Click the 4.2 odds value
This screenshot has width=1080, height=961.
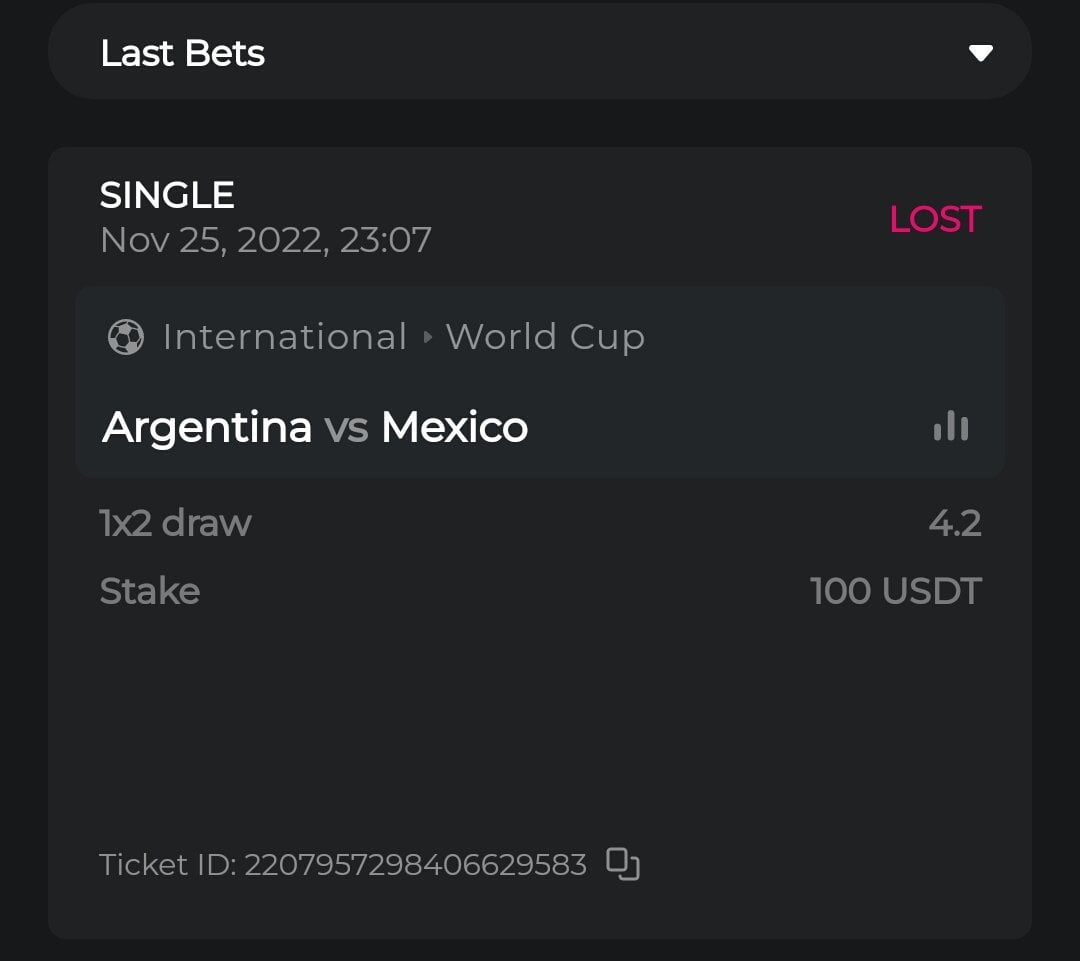pos(955,523)
